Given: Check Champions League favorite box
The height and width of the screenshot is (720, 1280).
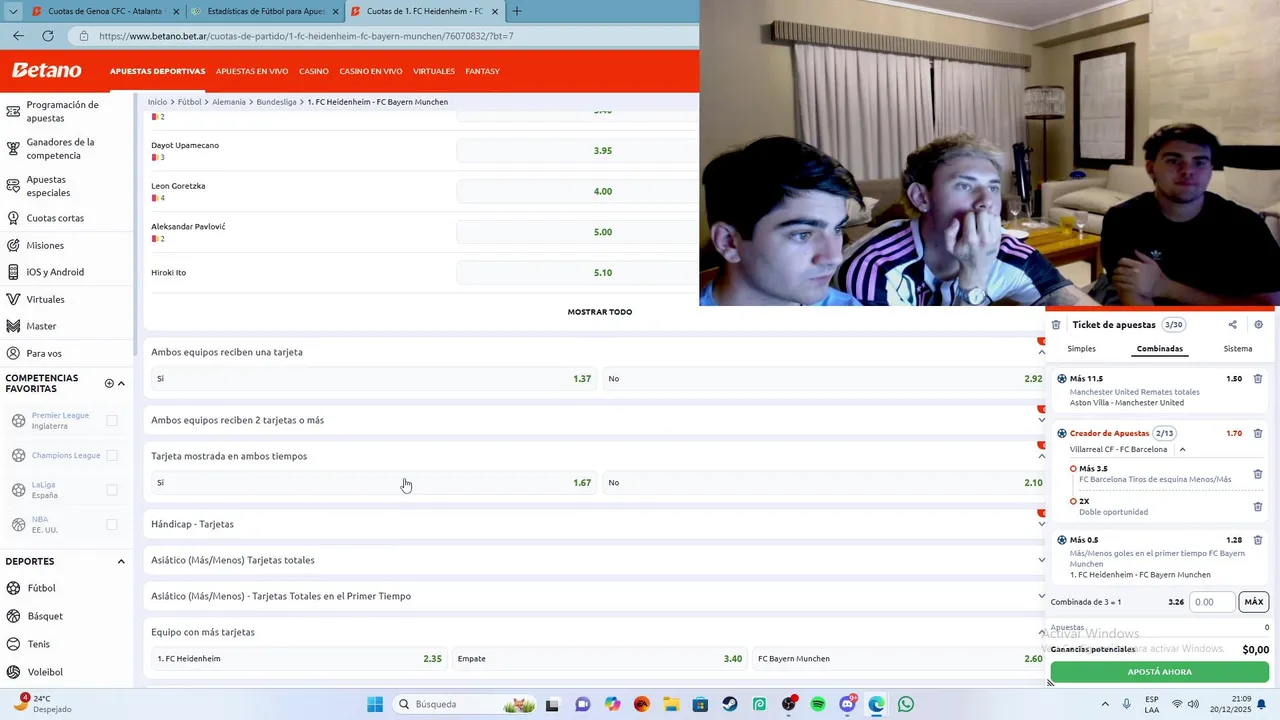Looking at the screenshot, I should (x=112, y=455).
